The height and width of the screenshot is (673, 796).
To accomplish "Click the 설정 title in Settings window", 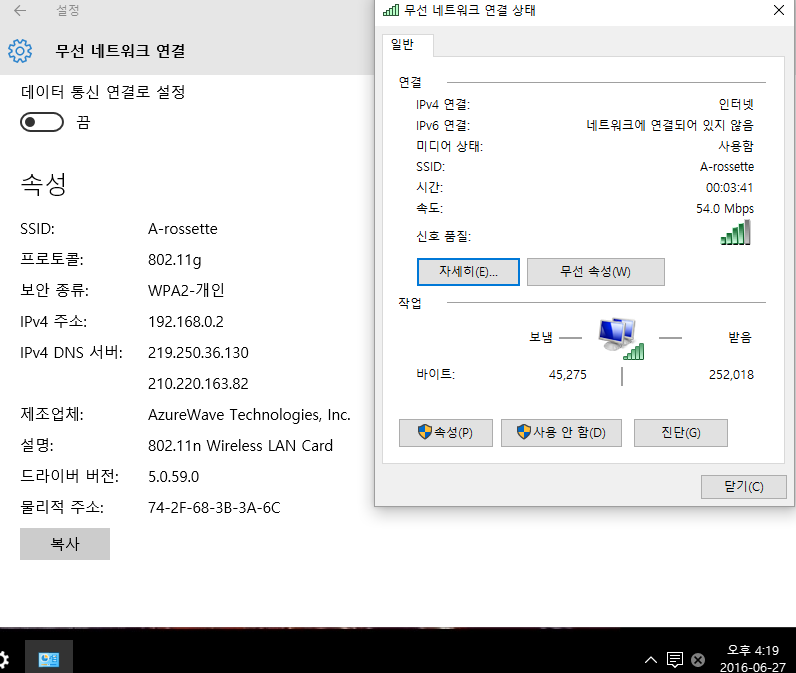I will coord(68,10).
